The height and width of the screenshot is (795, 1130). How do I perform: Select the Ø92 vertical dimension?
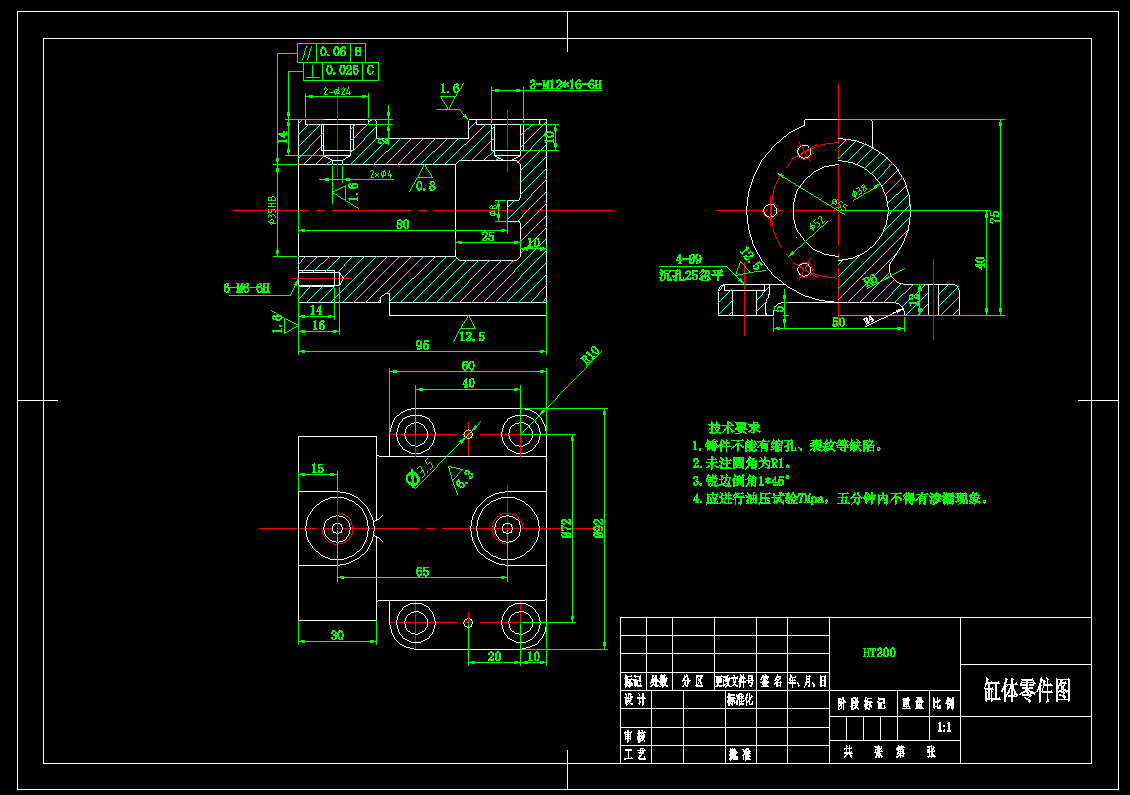click(x=598, y=529)
